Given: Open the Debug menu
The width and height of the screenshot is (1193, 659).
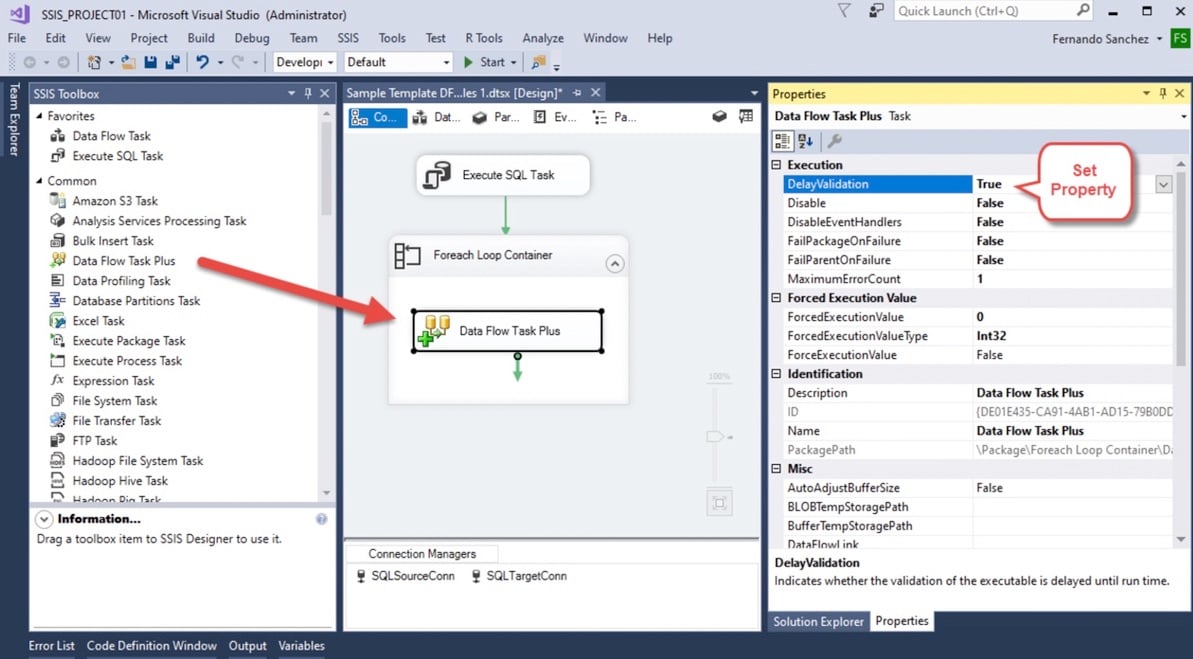Looking at the screenshot, I should tap(252, 38).
